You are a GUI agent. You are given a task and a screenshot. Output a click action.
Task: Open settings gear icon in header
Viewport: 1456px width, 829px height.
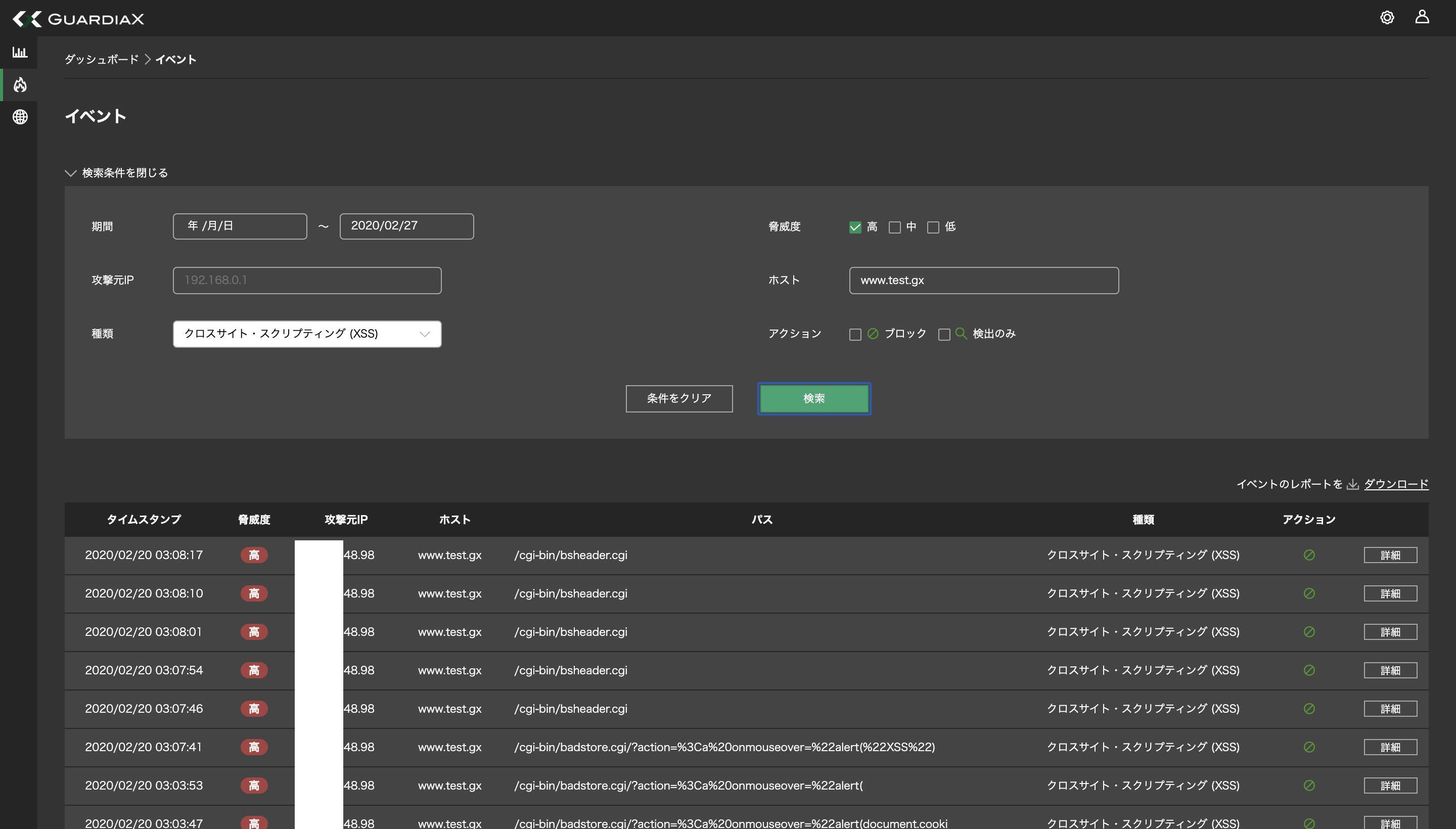[1387, 18]
